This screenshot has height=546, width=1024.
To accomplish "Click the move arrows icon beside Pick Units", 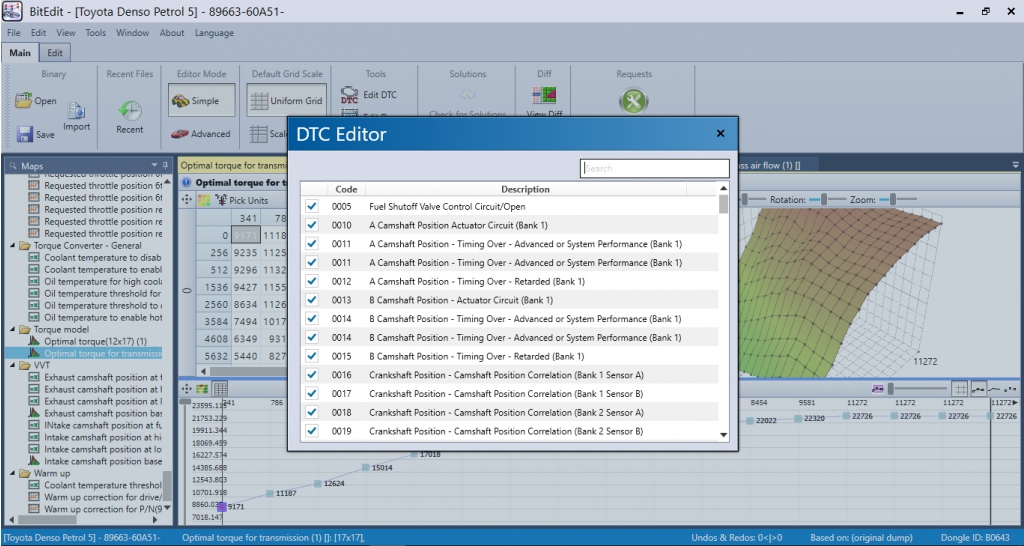I will point(187,200).
